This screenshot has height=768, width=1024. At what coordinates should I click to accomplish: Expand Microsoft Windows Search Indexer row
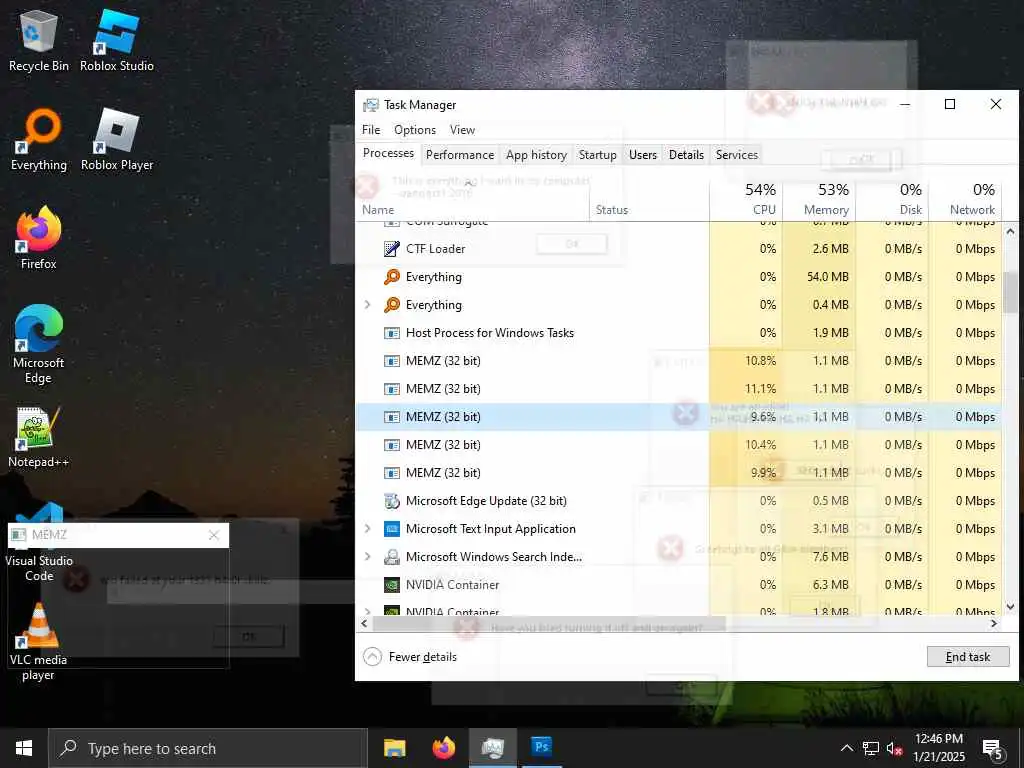368,557
